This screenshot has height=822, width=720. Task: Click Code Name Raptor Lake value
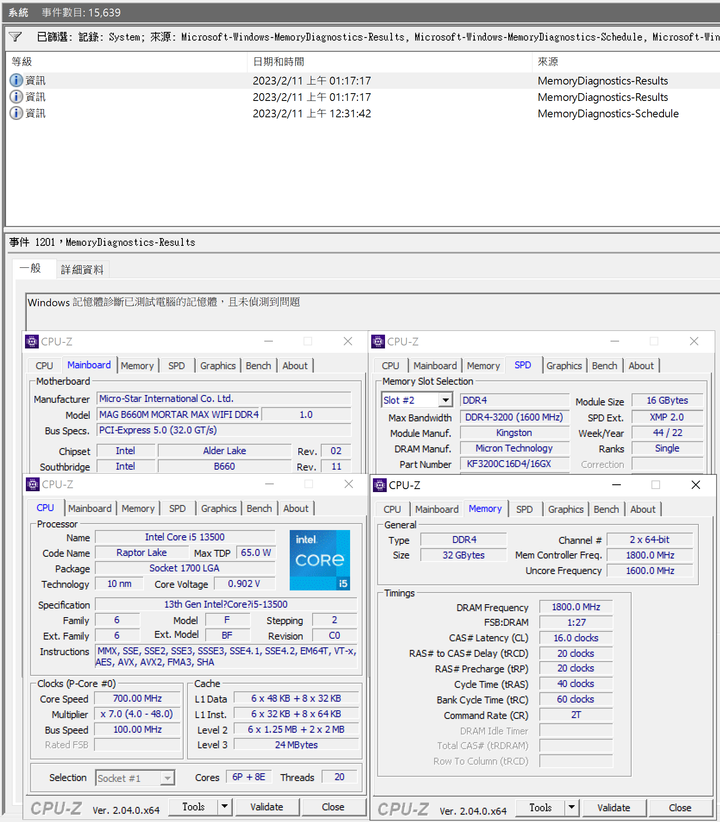pyautogui.click(x=142, y=553)
